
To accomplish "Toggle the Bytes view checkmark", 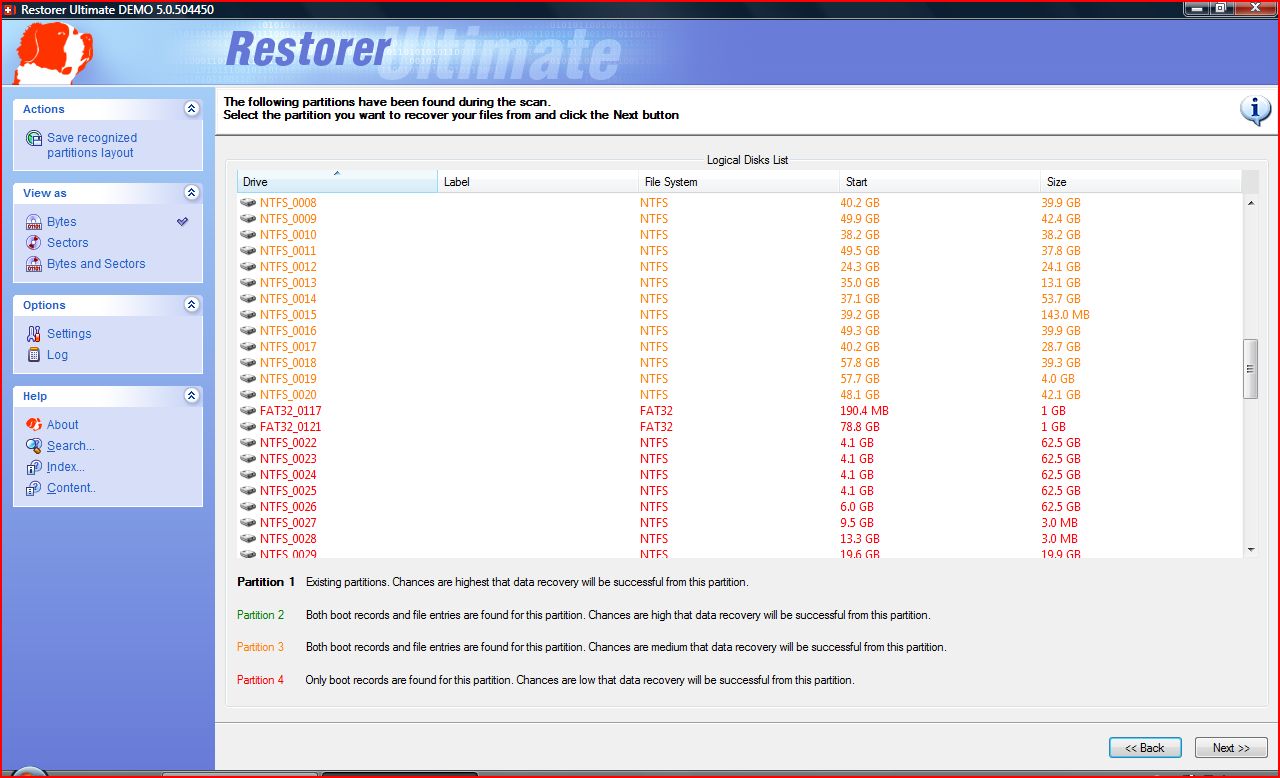I will [182, 222].
